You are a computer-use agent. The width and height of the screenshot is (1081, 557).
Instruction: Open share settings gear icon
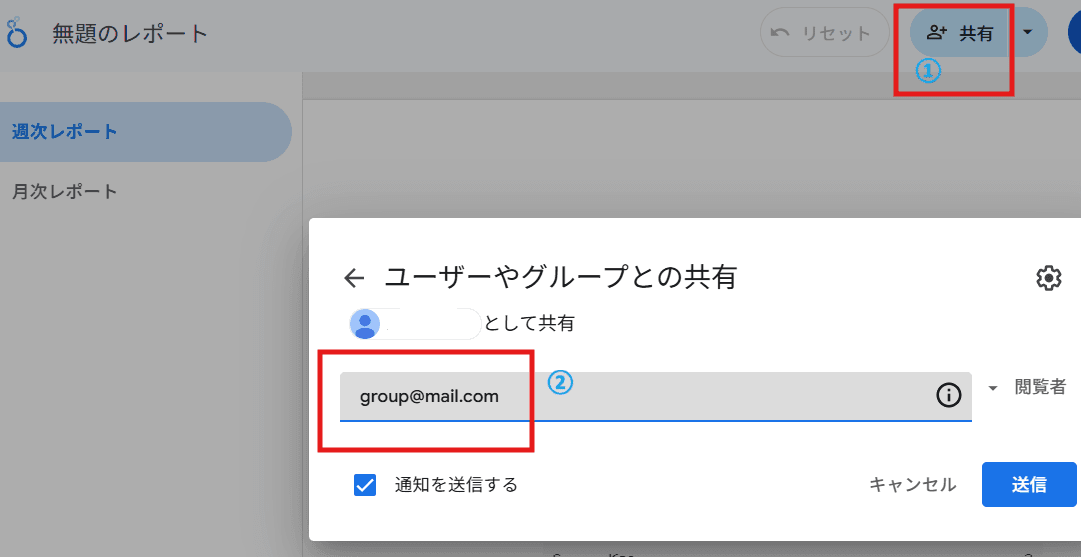1049,278
